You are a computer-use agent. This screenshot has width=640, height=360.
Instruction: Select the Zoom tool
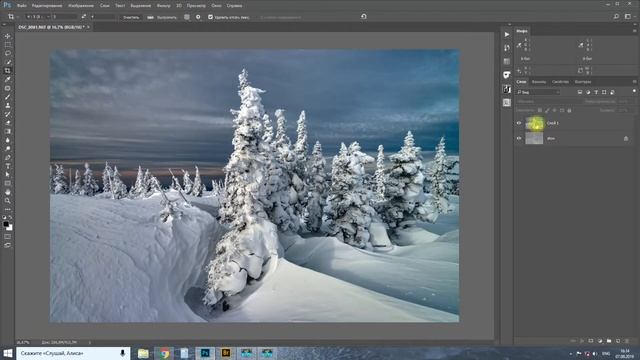pyautogui.click(x=8, y=200)
